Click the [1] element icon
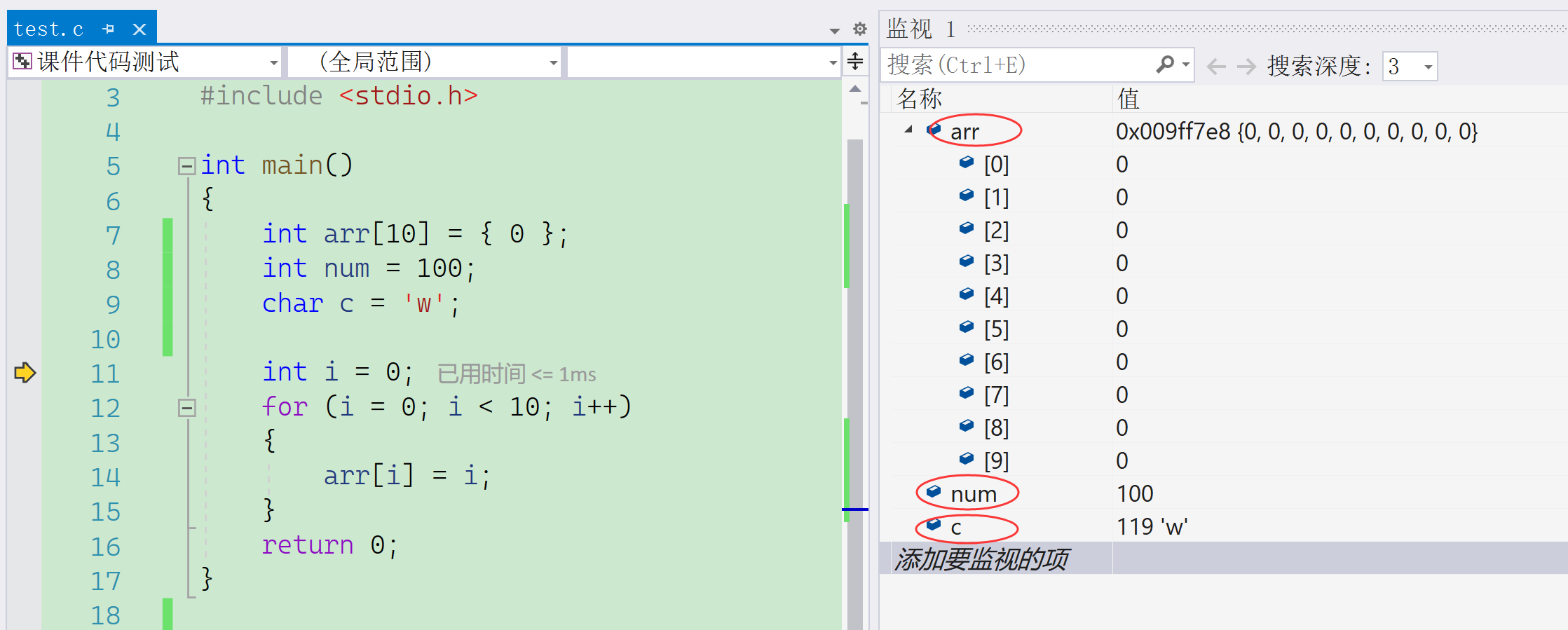This screenshot has width=1568, height=630. 967,196
